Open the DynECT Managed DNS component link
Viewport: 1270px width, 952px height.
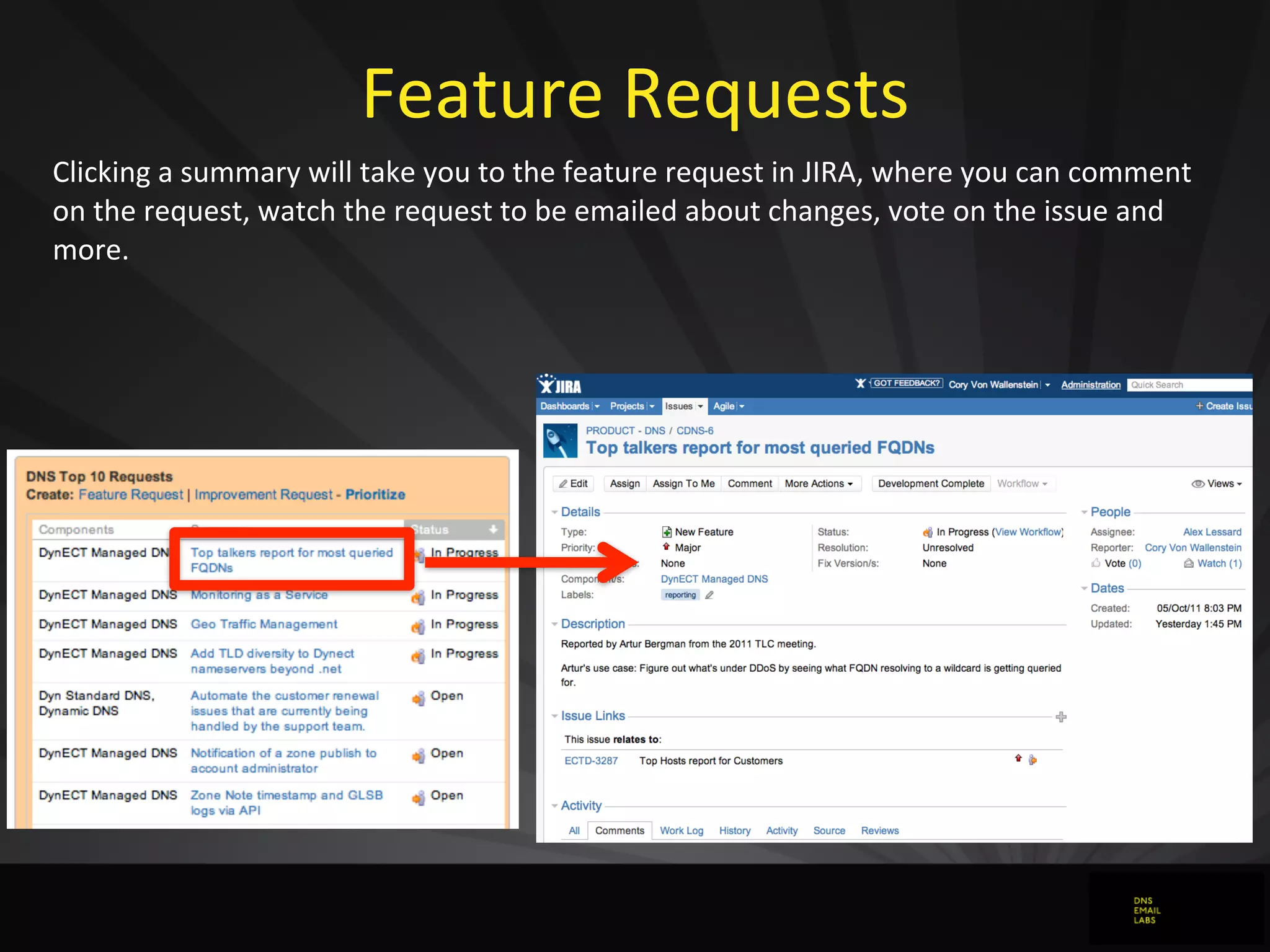coord(714,579)
